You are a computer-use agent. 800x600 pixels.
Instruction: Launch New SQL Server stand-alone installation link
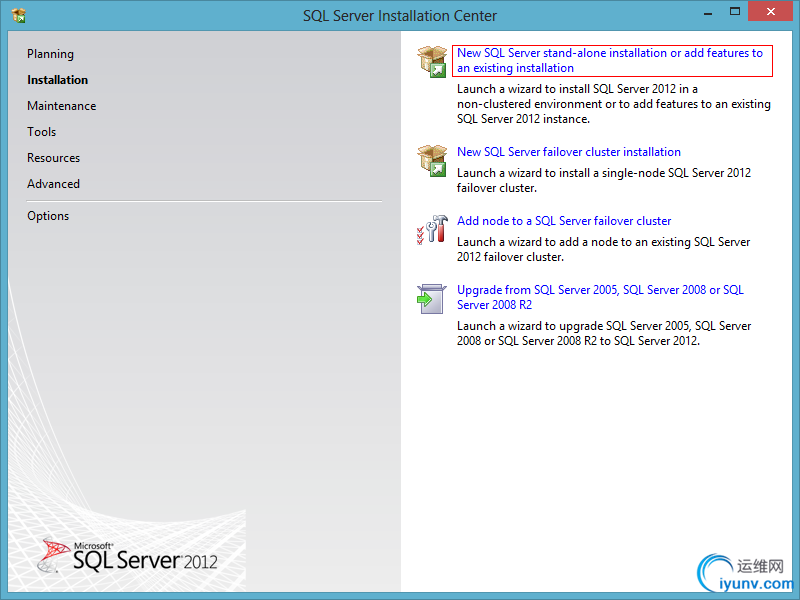[x=610, y=61]
